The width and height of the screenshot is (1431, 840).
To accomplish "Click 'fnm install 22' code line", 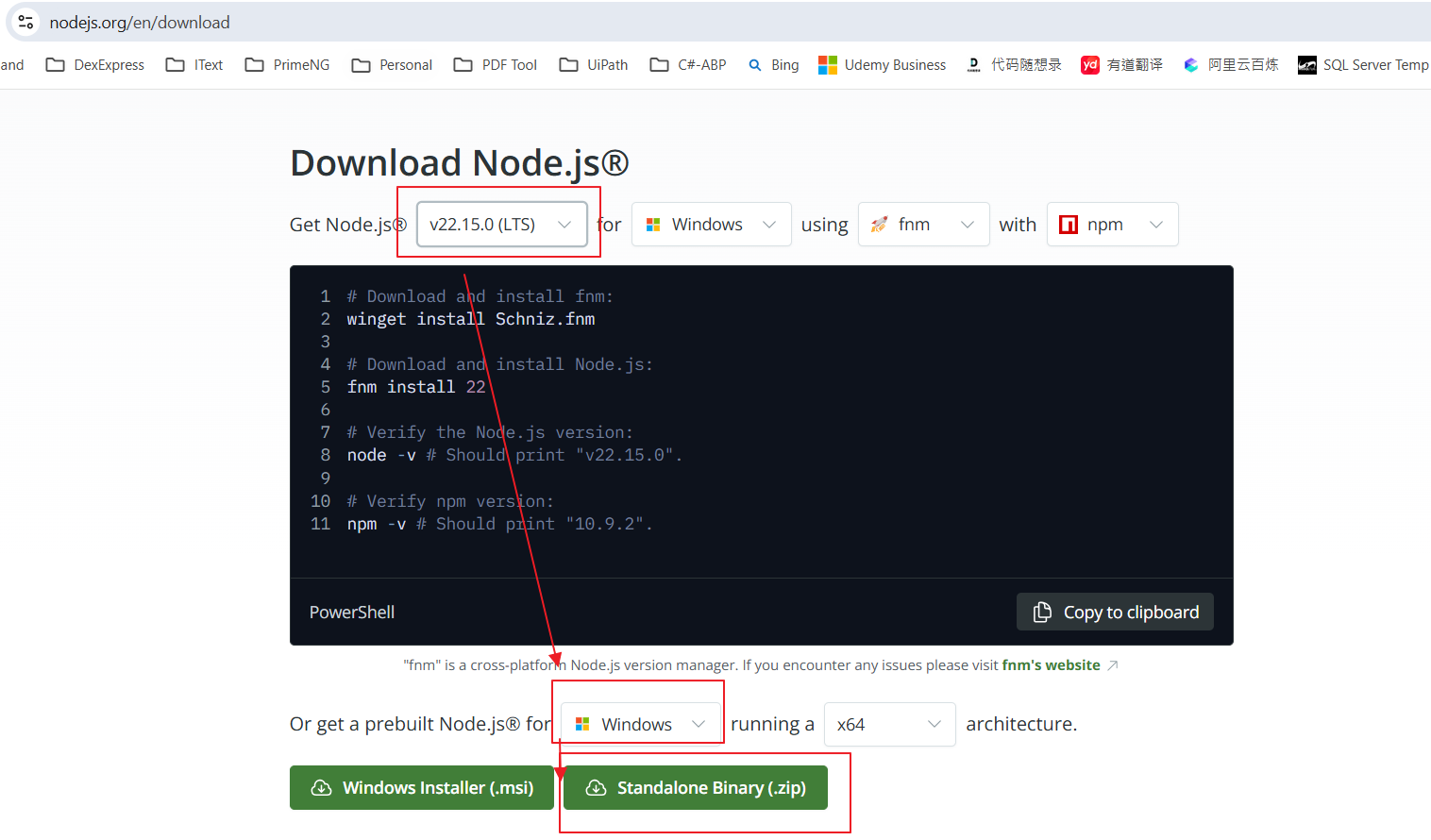I will [x=416, y=387].
